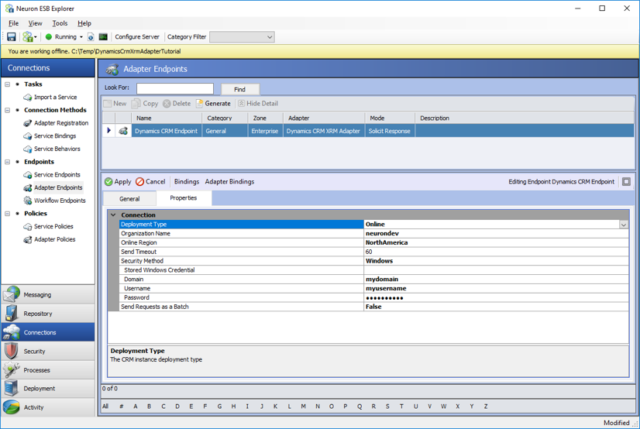The height and width of the screenshot is (429, 640).
Task: Click the Find button
Action: coord(240,89)
